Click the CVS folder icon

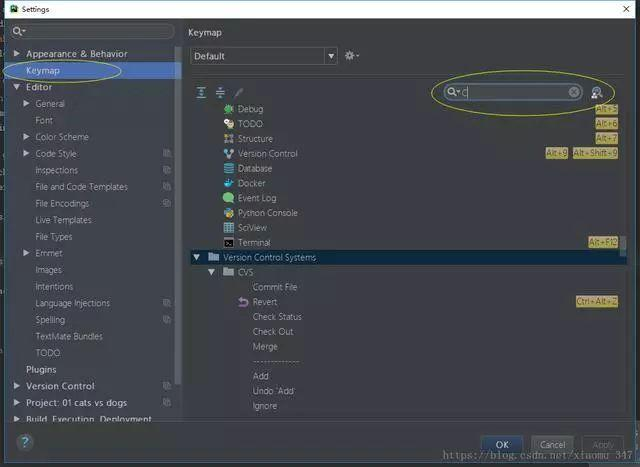click(x=229, y=272)
